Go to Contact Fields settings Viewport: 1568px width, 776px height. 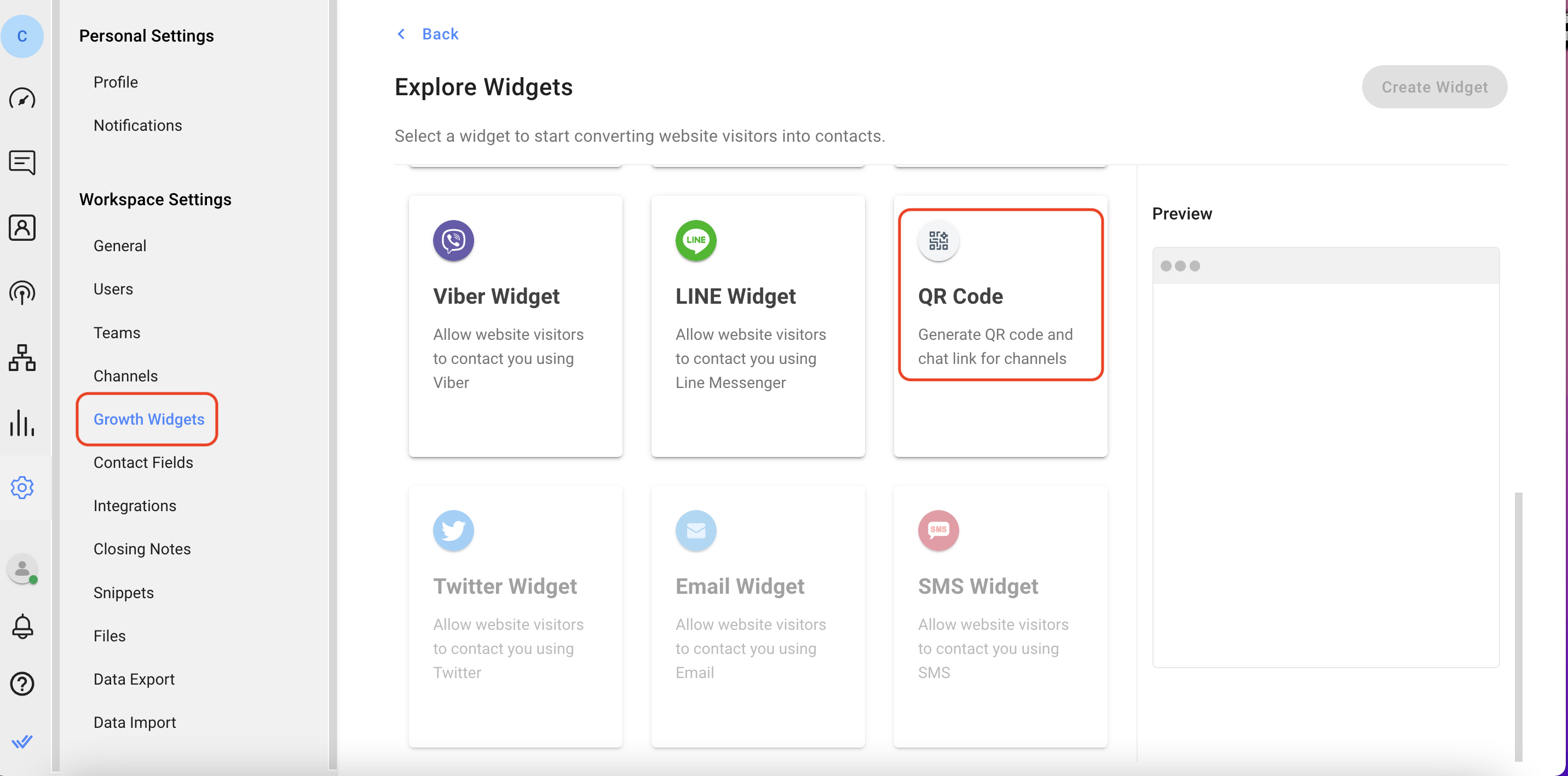tap(143, 462)
